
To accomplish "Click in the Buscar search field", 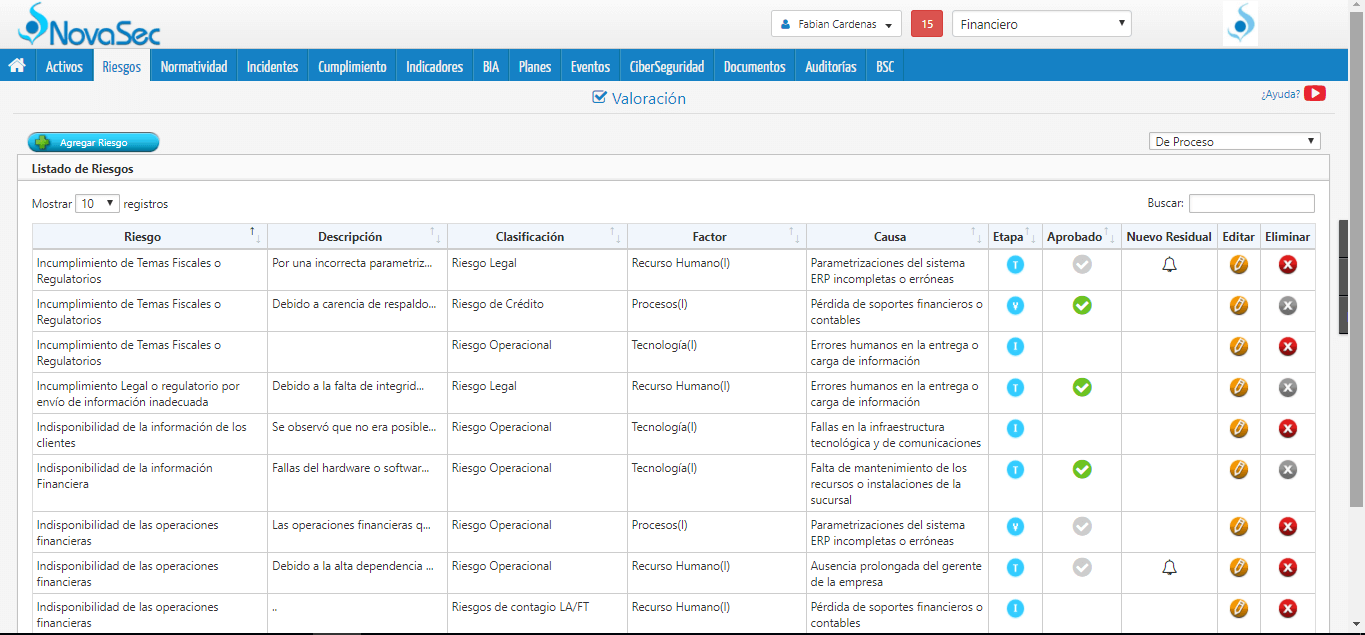I will tap(1251, 203).
